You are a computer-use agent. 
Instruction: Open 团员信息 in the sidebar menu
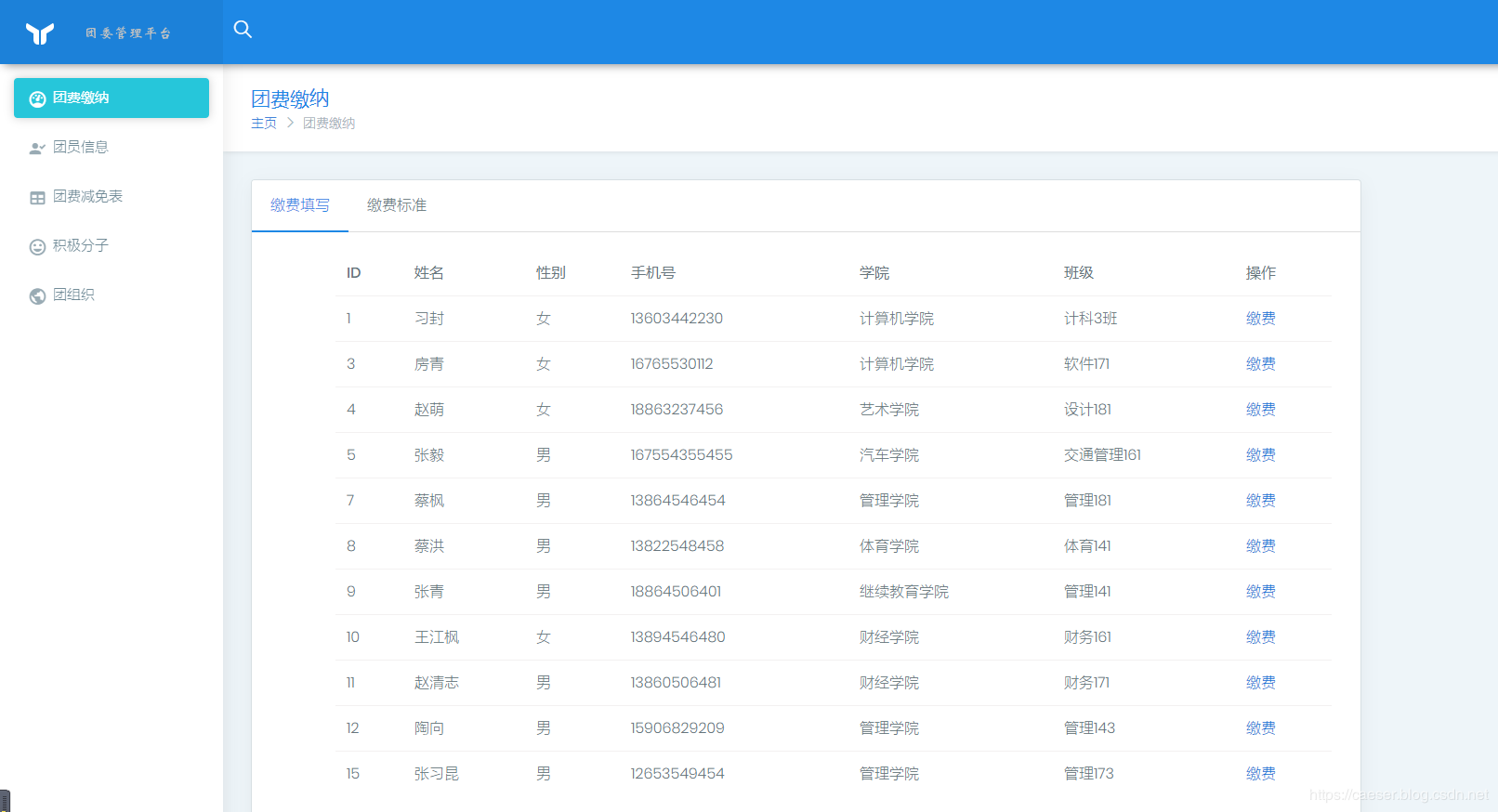[x=112, y=147]
